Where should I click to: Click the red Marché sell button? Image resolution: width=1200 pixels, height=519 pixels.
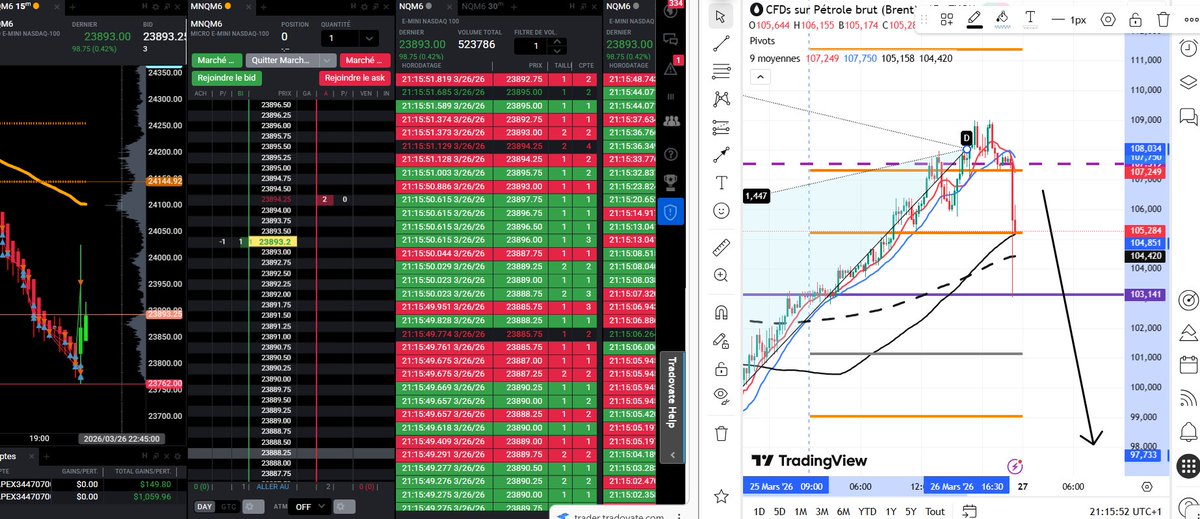click(x=364, y=60)
